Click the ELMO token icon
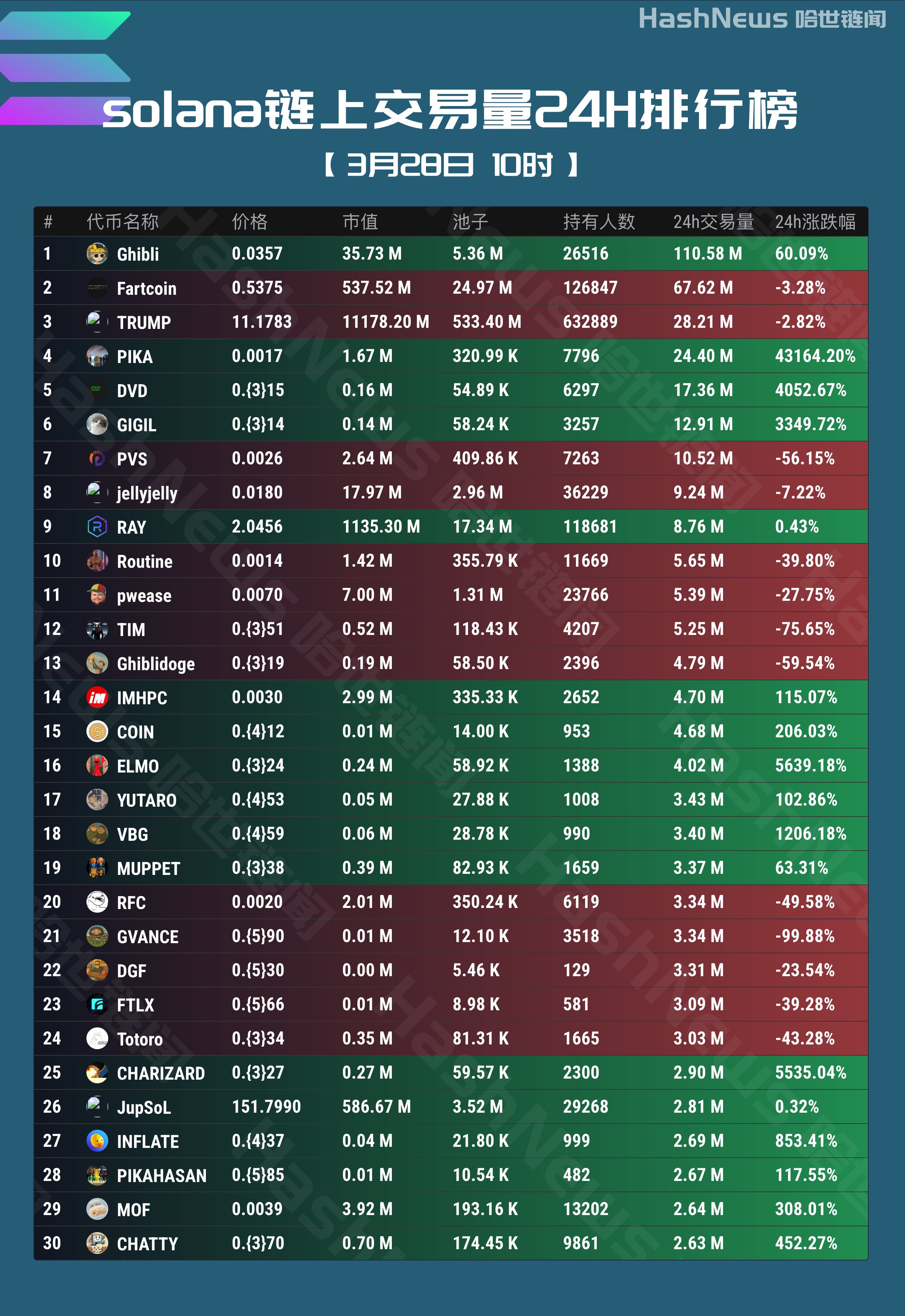Screen dimensions: 905x1316 97,765
